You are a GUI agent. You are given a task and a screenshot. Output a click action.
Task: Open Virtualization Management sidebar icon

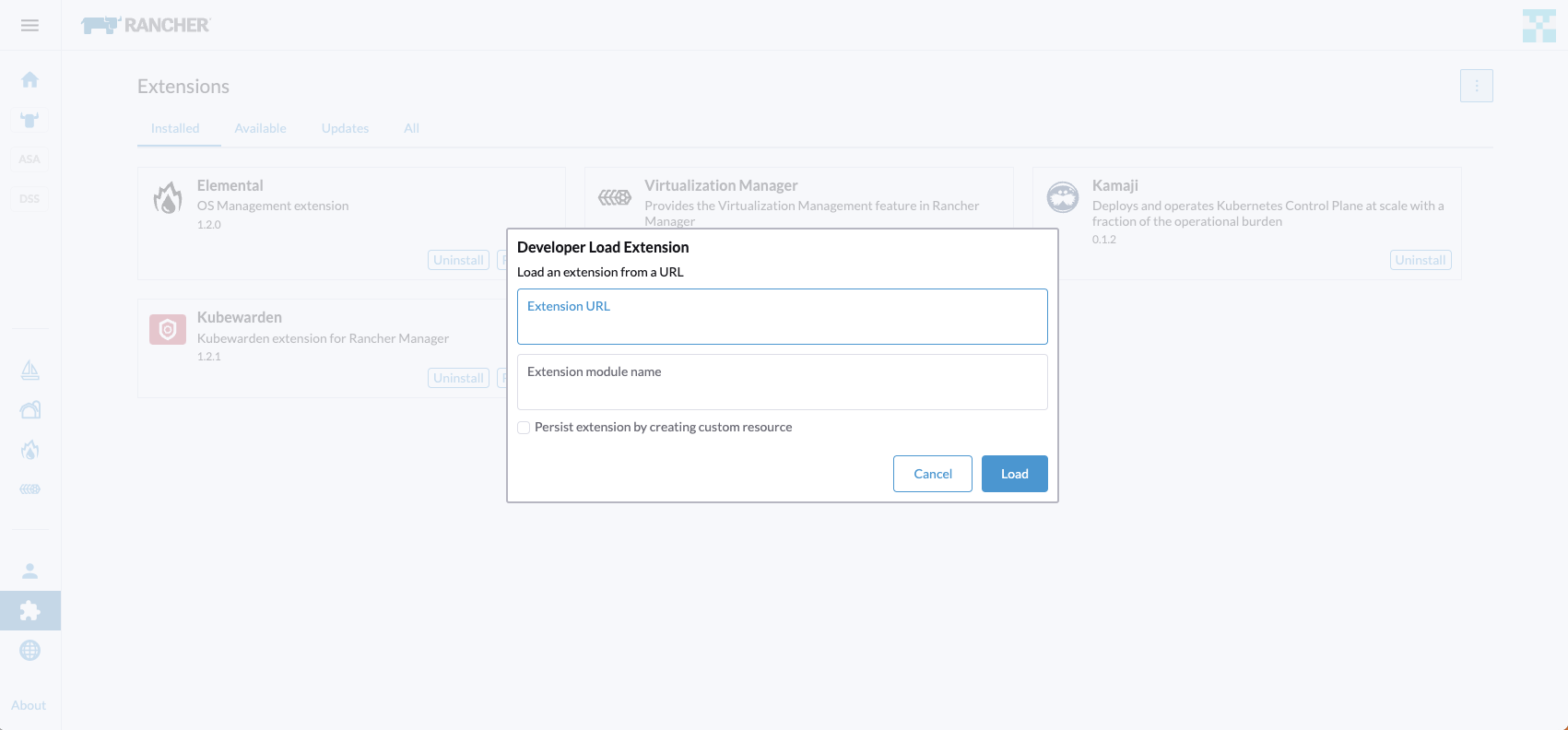29,489
